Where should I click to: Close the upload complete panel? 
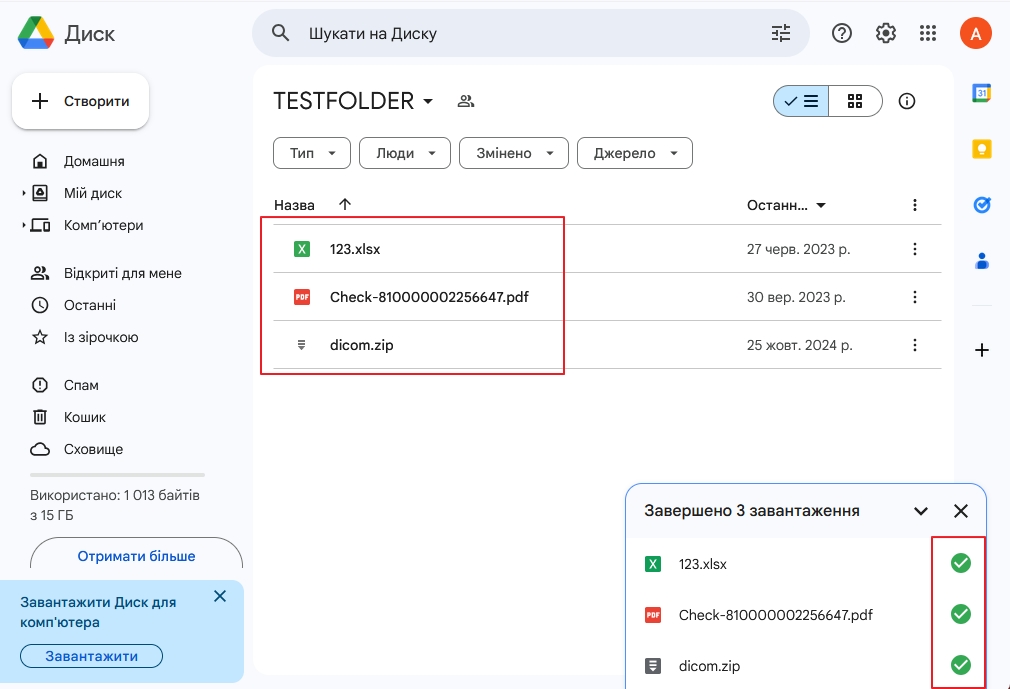click(x=960, y=511)
